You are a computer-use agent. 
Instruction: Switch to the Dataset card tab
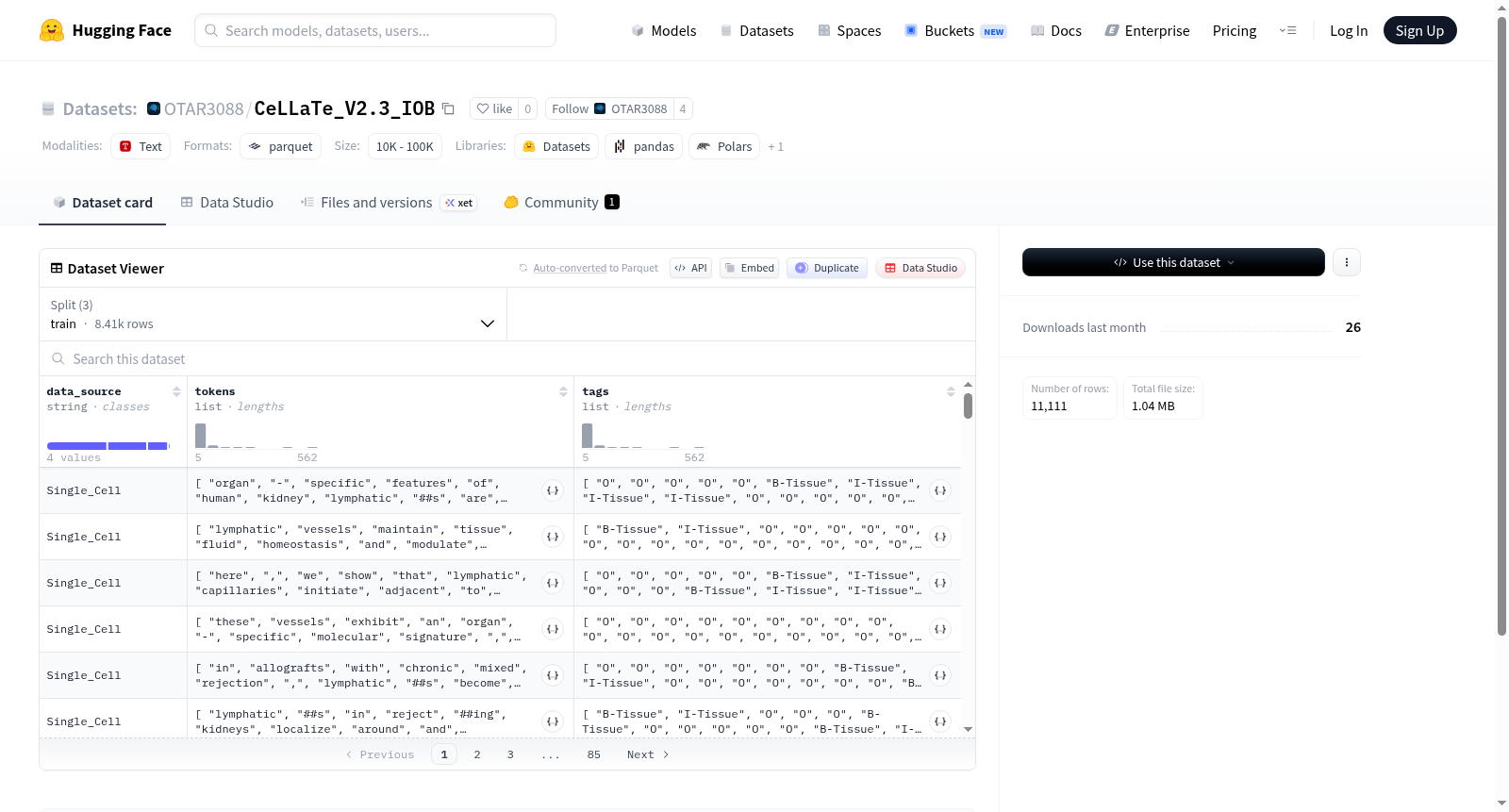103,202
